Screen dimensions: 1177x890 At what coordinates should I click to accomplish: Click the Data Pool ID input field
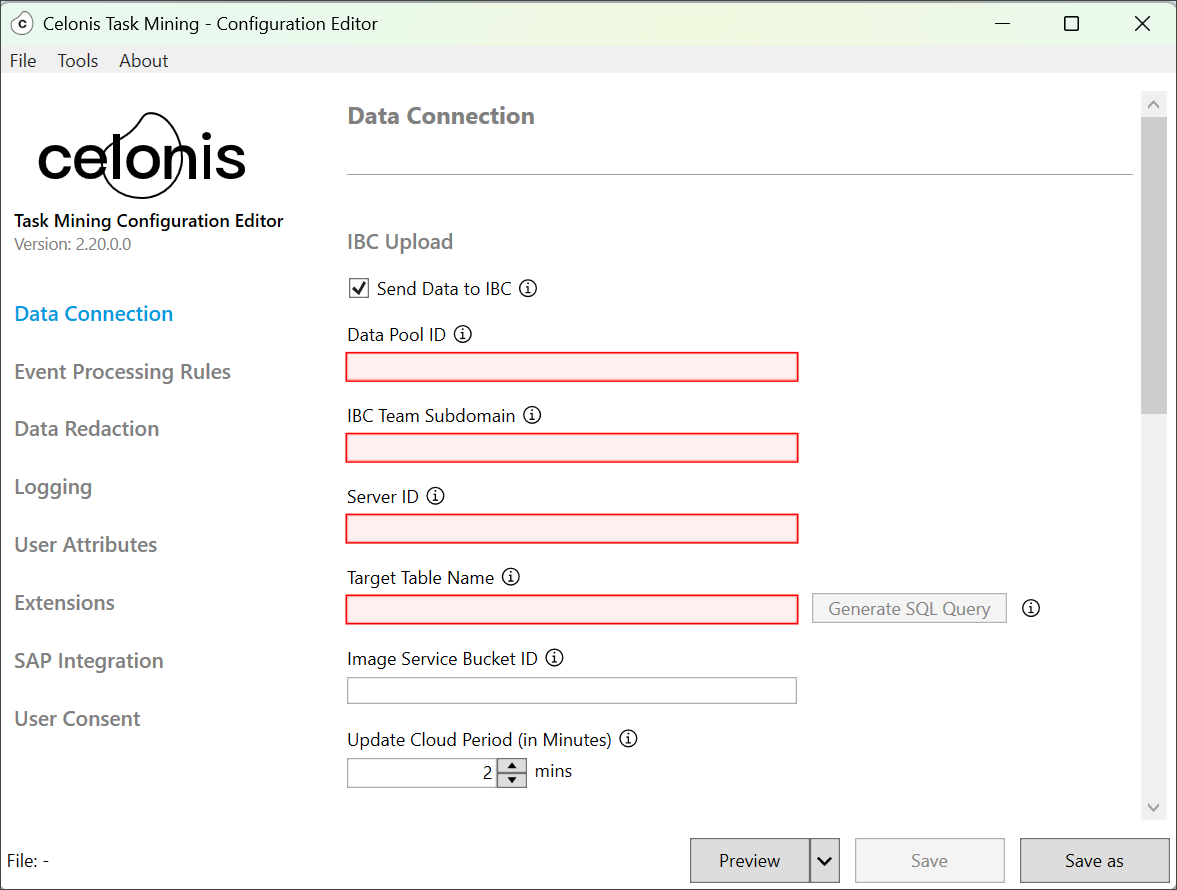pyautogui.click(x=571, y=367)
